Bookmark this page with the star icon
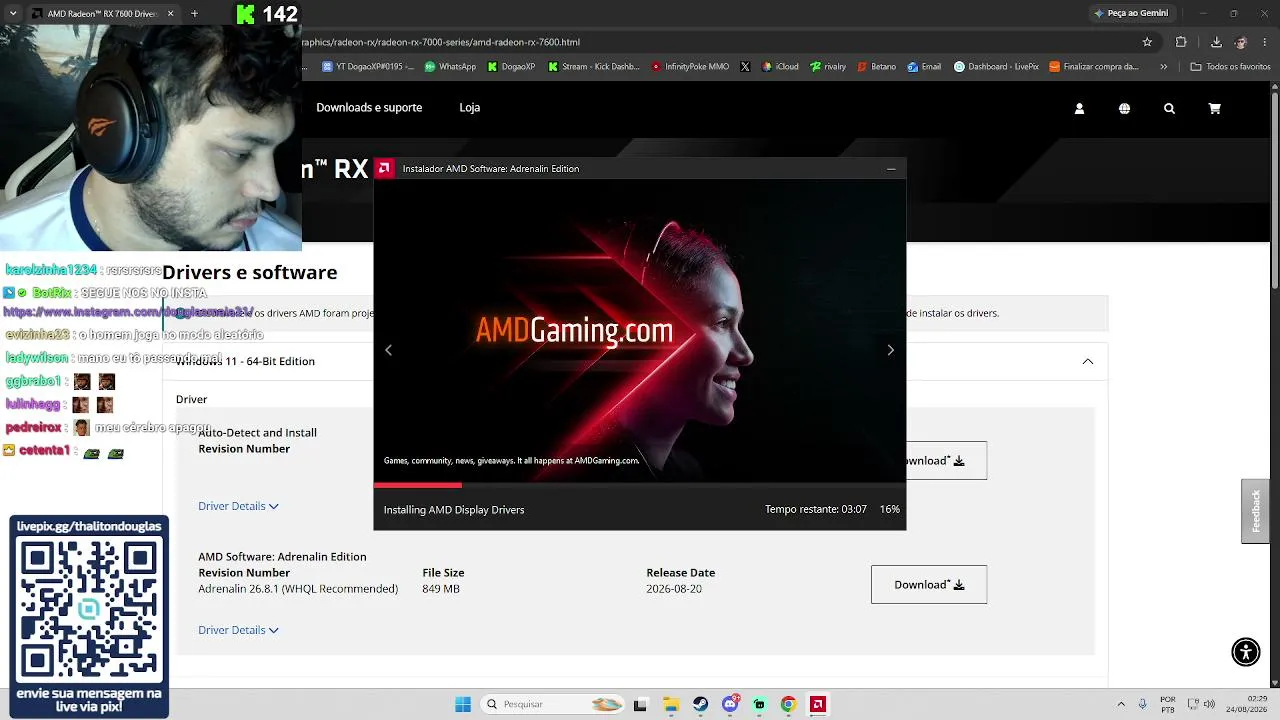The height and width of the screenshot is (720, 1280). point(1147,42)
